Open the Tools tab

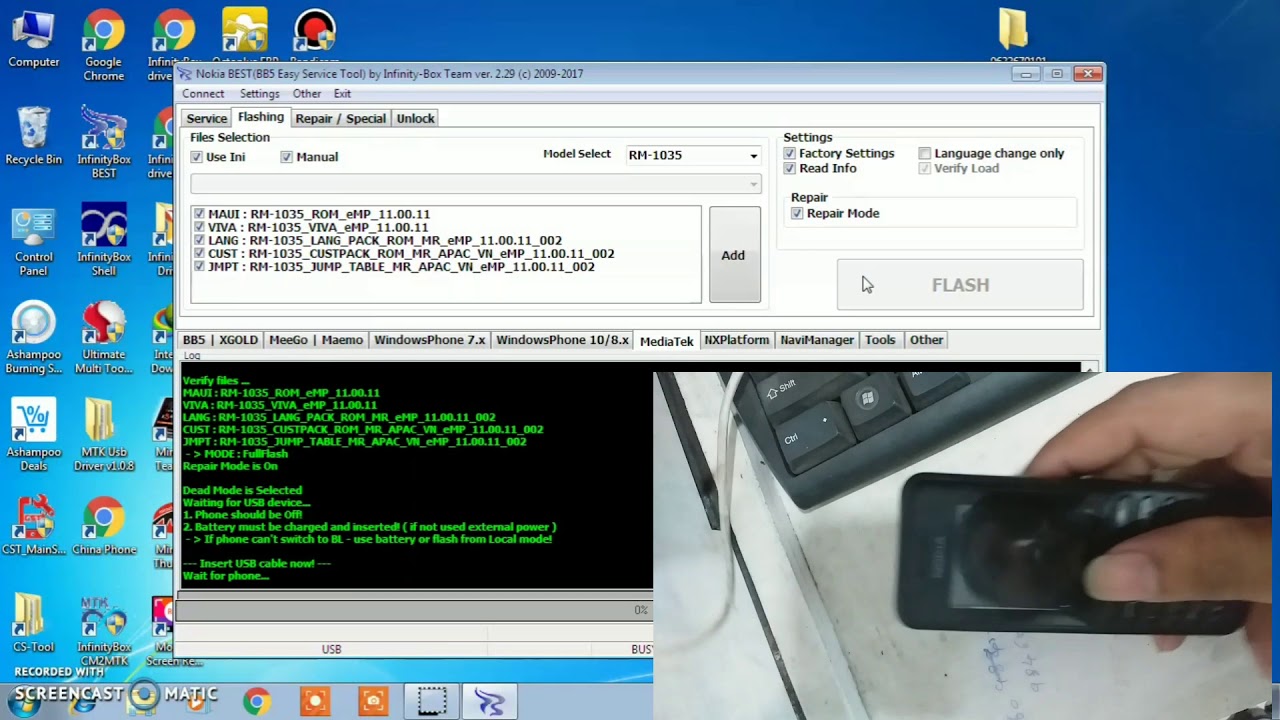tap(880, 340)
